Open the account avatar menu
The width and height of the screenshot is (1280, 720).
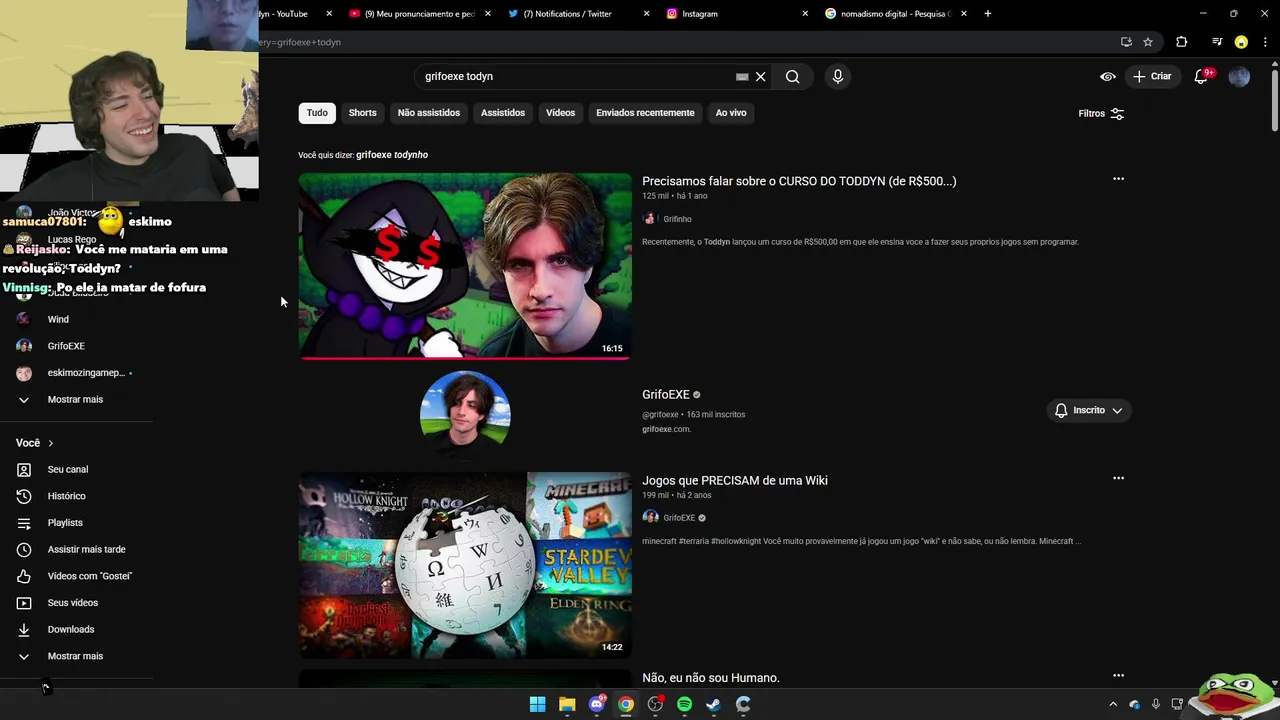pos(1239,76)
